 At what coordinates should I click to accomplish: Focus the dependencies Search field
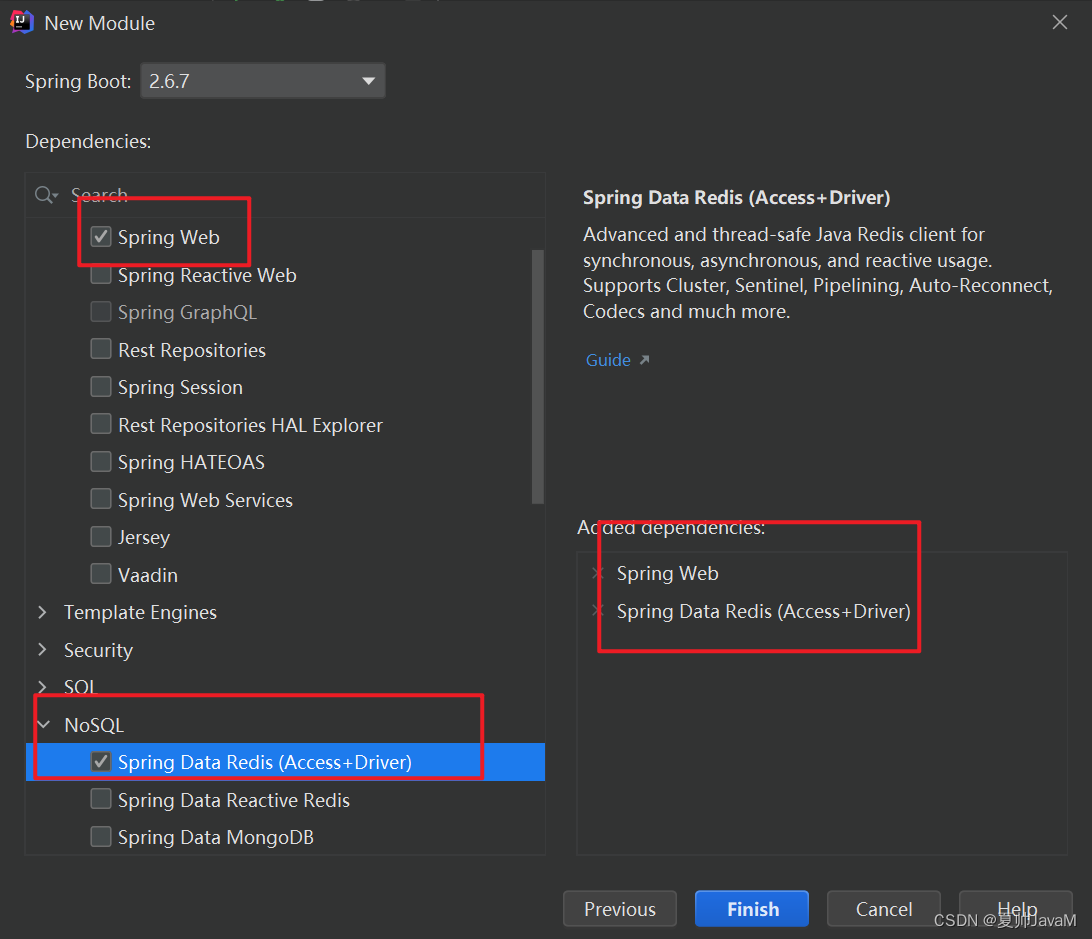click(x=286, y=195)
